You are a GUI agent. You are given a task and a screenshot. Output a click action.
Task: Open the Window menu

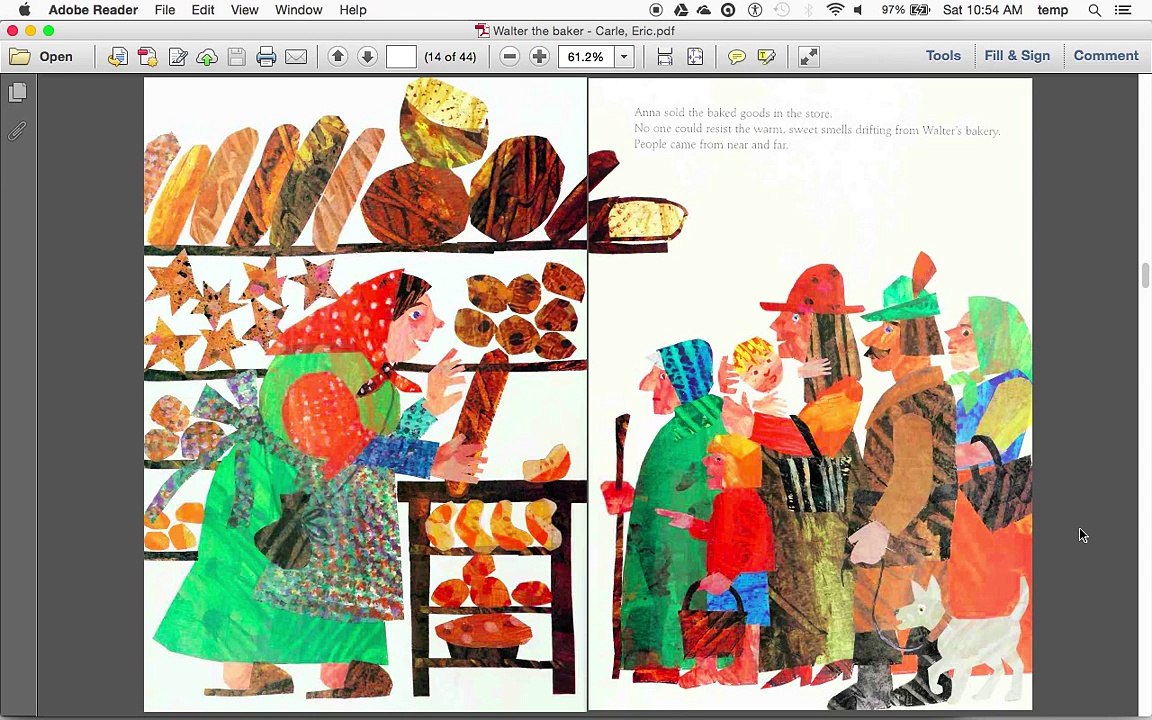(298, 10)
